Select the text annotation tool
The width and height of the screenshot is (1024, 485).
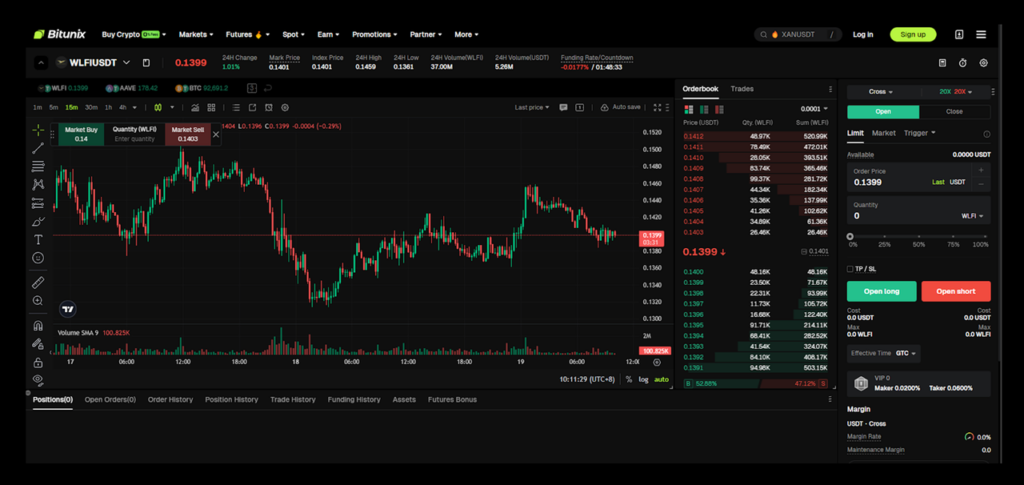click(x=38, y=240)
